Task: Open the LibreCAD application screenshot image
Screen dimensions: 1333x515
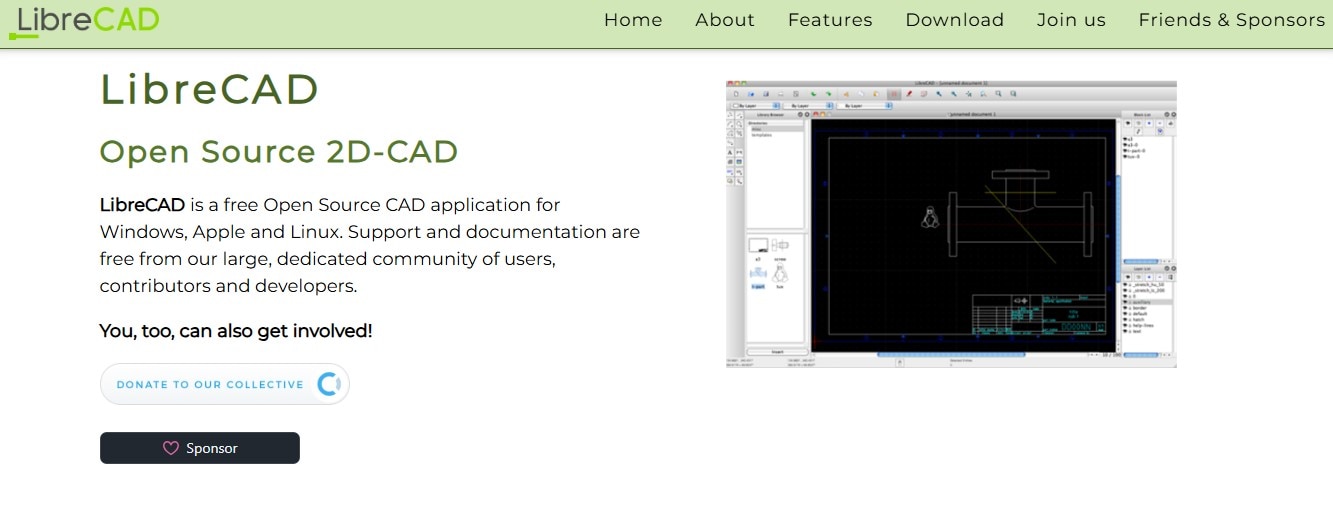Action: (951, 224)
